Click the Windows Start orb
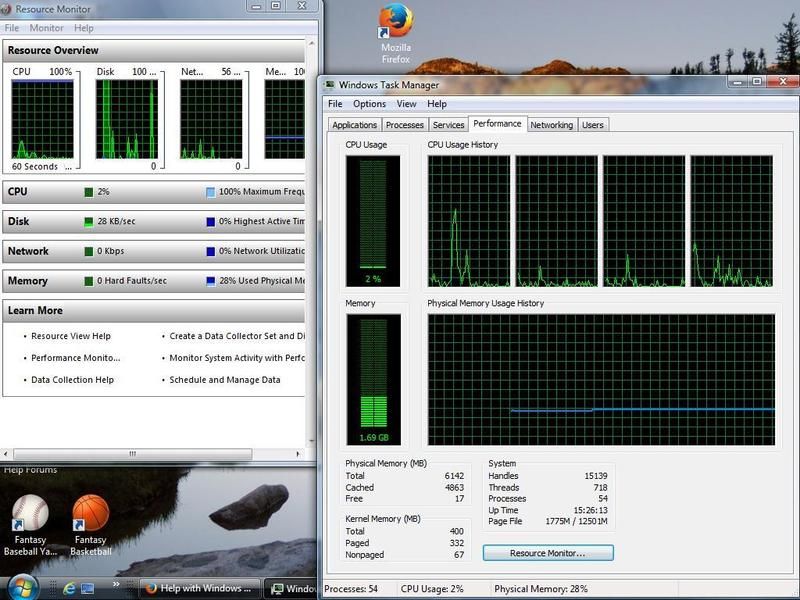Image resolution: width=800 pixels, height=600 pixels. [22, 585]
